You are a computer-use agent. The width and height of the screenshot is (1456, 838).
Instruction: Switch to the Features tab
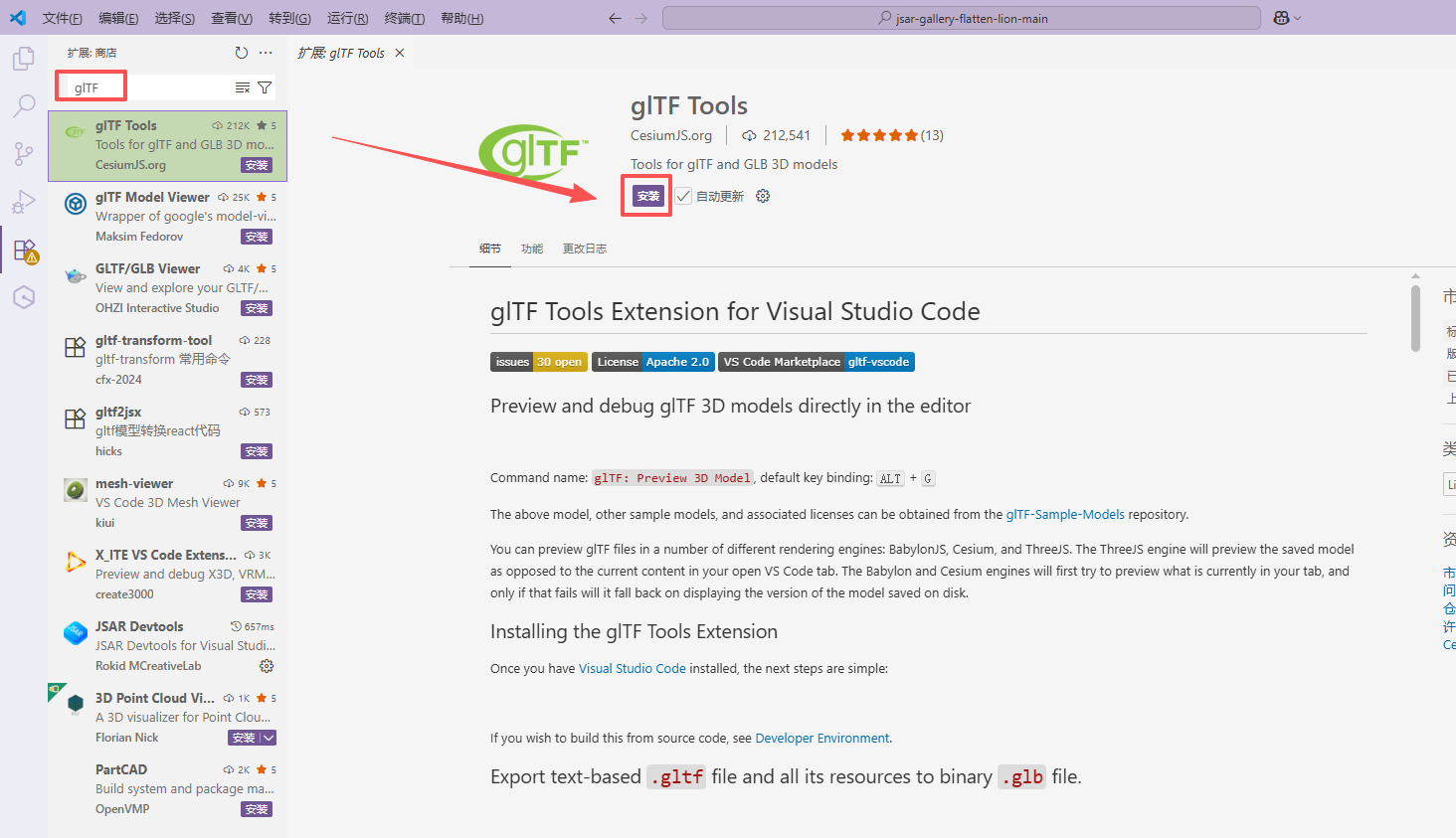pos(532,249)
